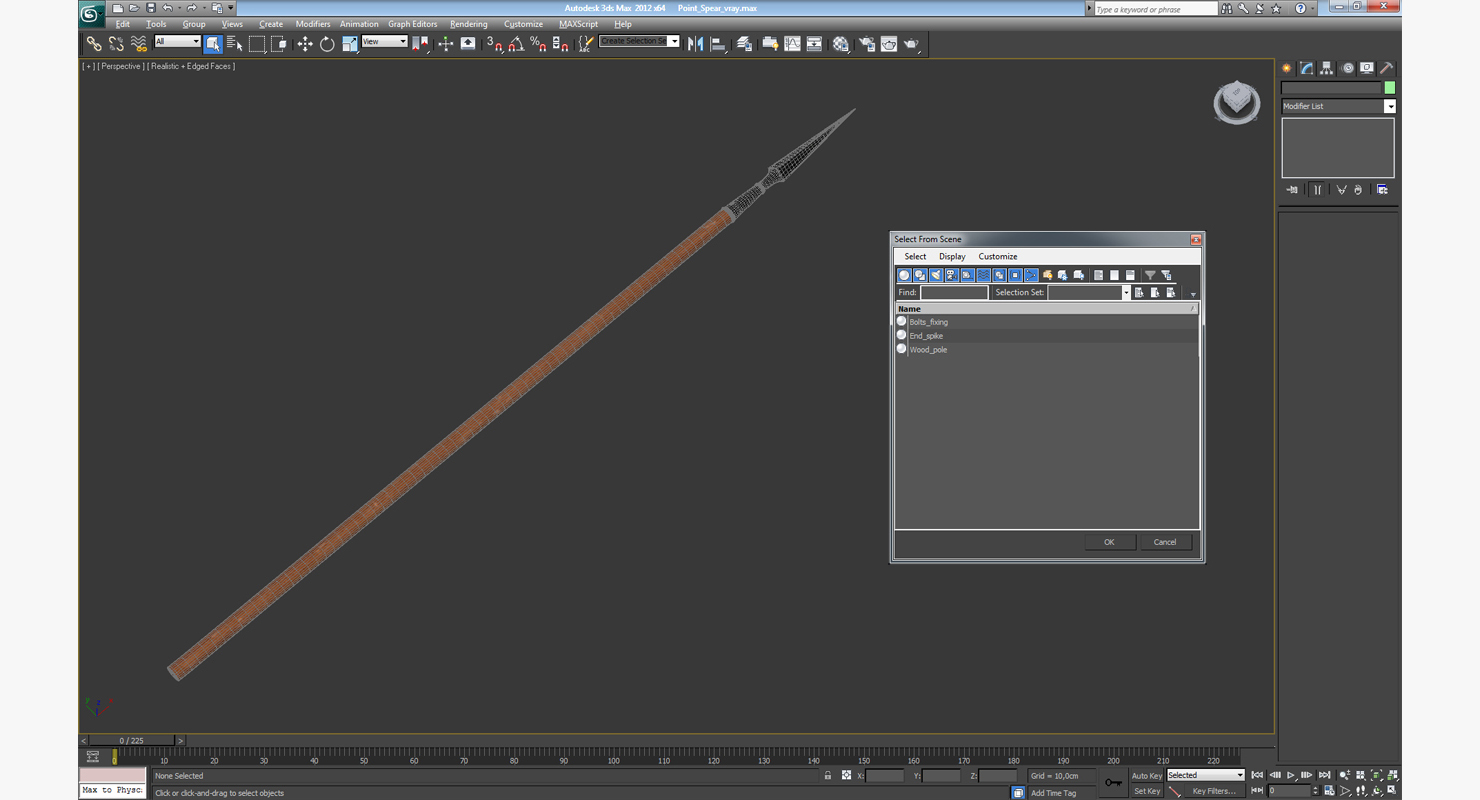This screenshot has width=1480, height=800.
Task: Toggle the Angle Snap toggle
Action: point(516,43)
